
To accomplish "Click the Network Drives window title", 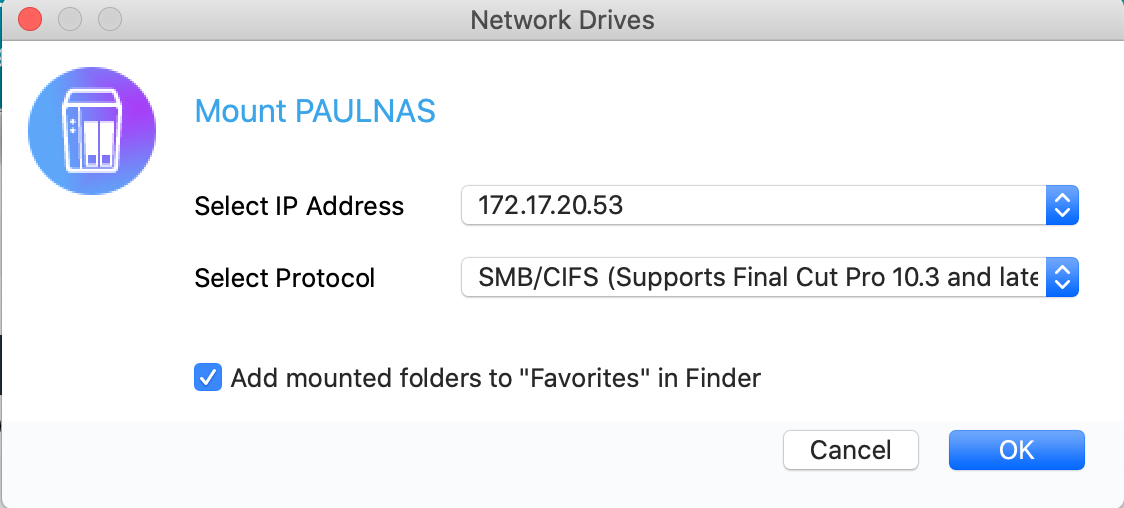I will (x=562, y=19).
